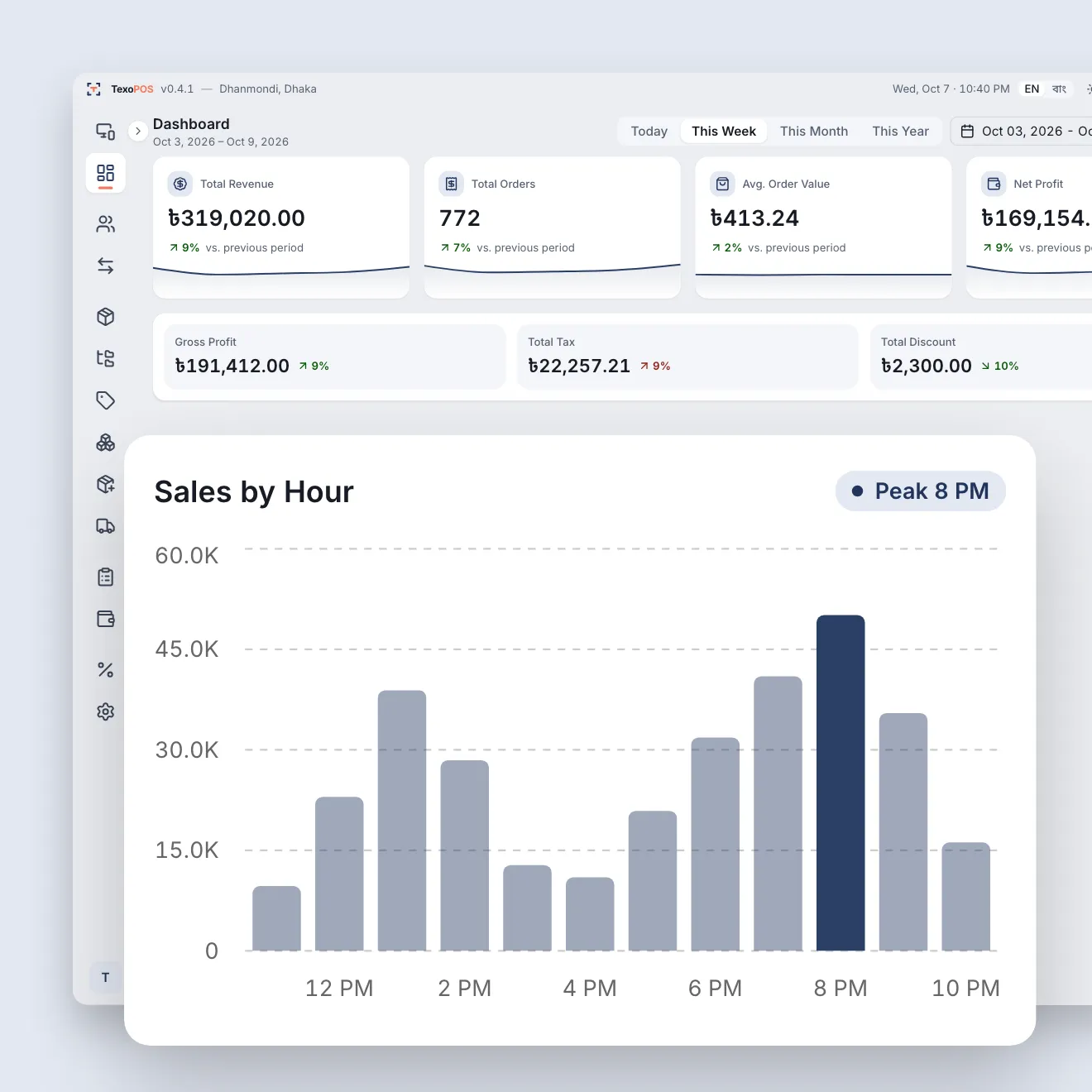Click the TexoPOS logo icon
The height and width of the screenshot is (1092, 1092).
(x=93, y=89)
